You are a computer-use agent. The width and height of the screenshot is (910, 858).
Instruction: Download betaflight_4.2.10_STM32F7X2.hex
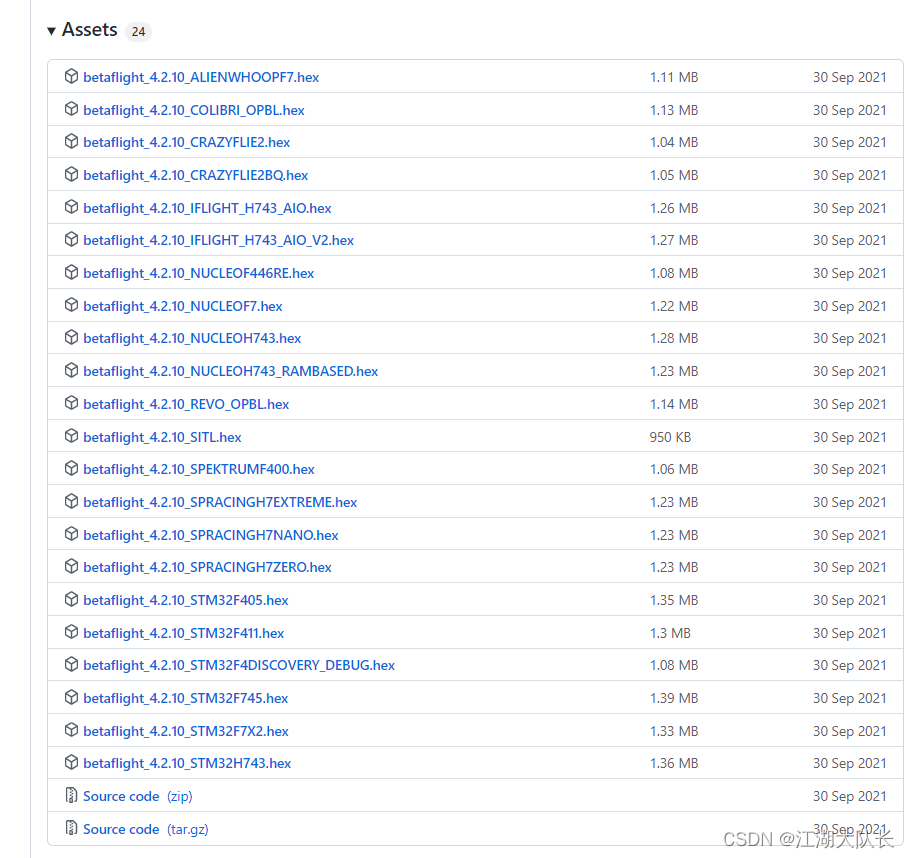[186, 731]
